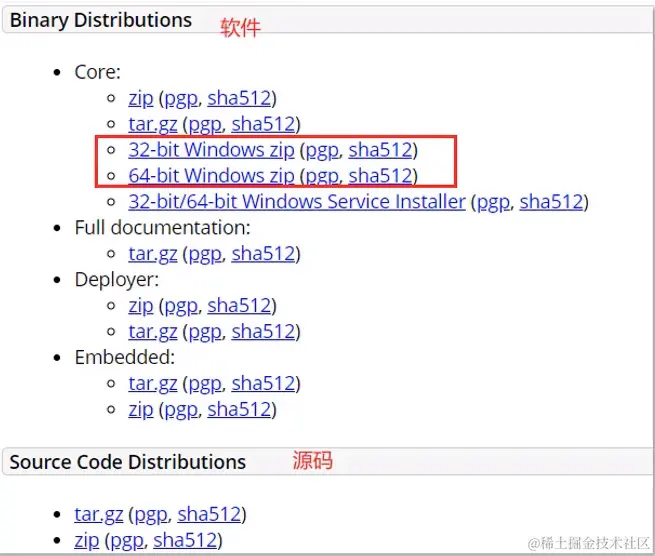Image resolution: width=655 pixels, height=556 pixels.
Task: Open sha512 for 64-bit Windows zip
Action: 381,176
